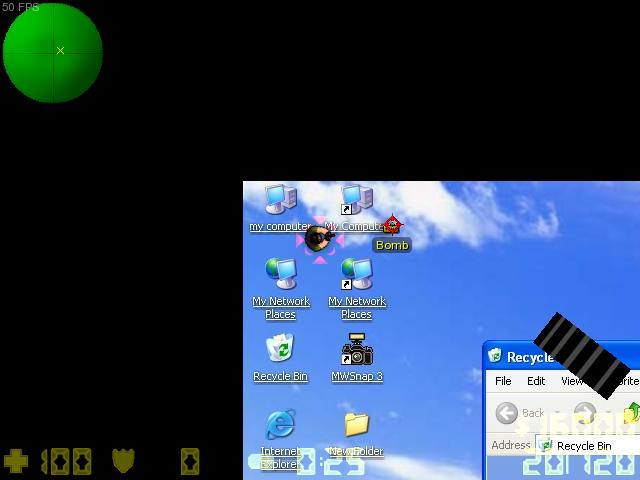Click the Recycle Bin window title bar icon
Viewport: 640px width, 480px height.
pyautogui.click(x=495, y=356)
